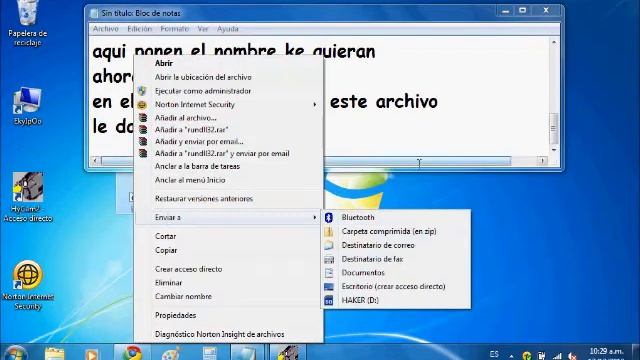Viewport: 640px width, 360px height.
Task: Open Paint from the taskbar
Action: 171,353
